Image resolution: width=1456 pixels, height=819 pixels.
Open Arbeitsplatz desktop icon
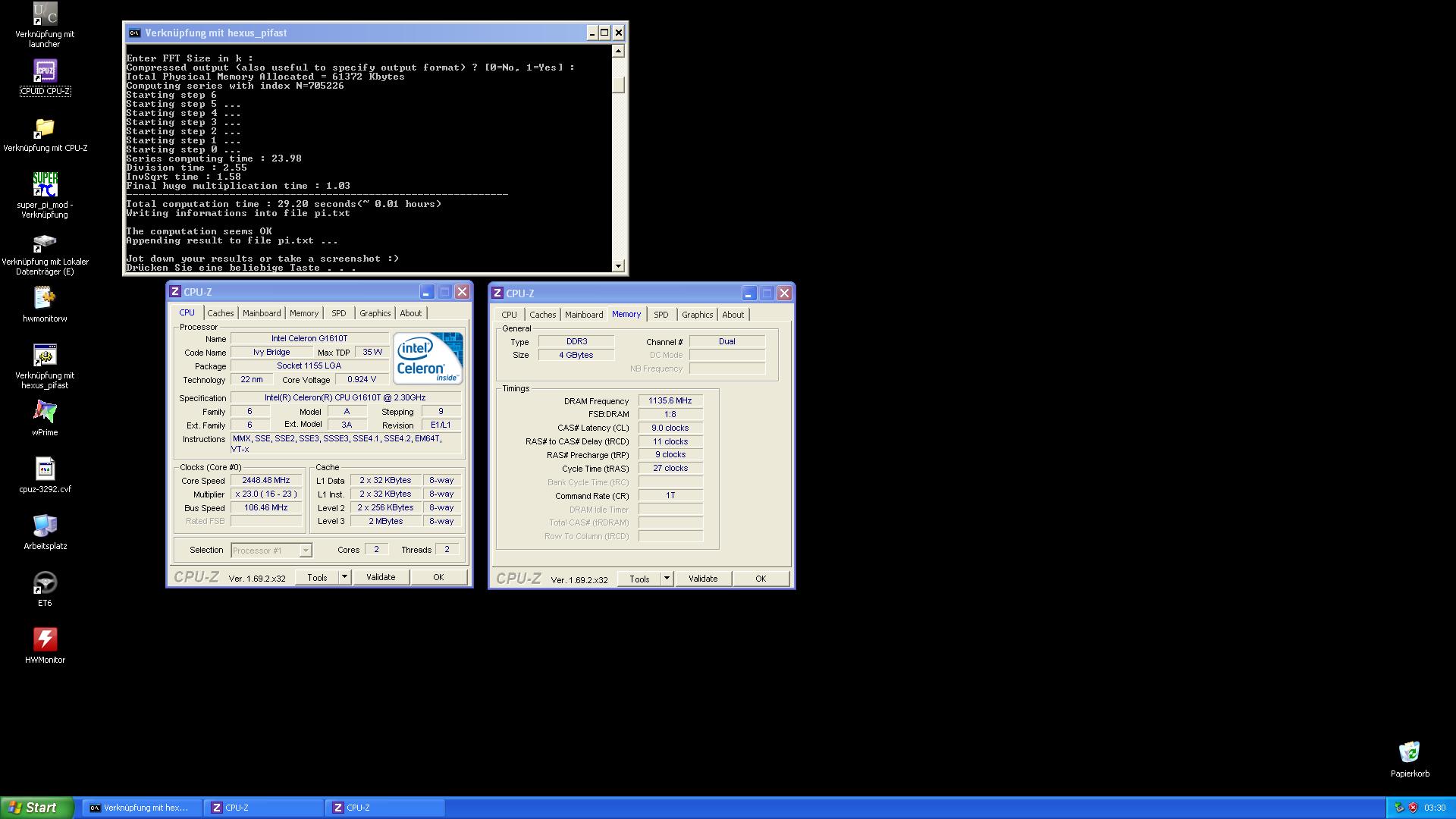click(x=45, y=526)
